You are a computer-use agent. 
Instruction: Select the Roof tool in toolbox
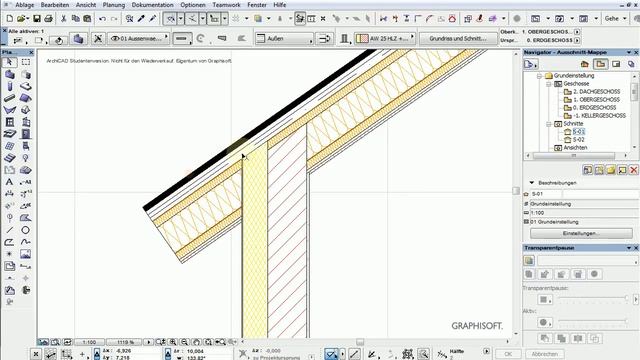(x=25, y=98)
